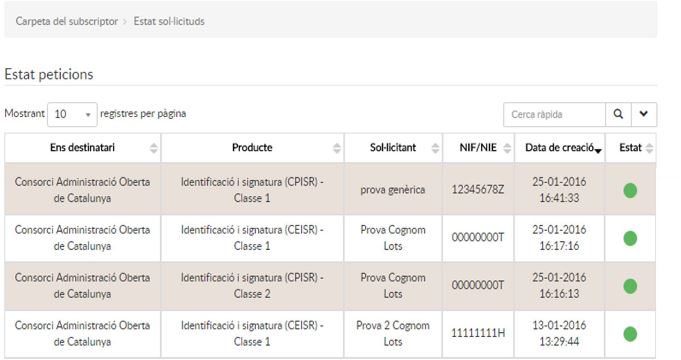Screen dimensions: 681x360
Task: Toggle Data de creació sort arrow
Action: (x=598, y=151)
